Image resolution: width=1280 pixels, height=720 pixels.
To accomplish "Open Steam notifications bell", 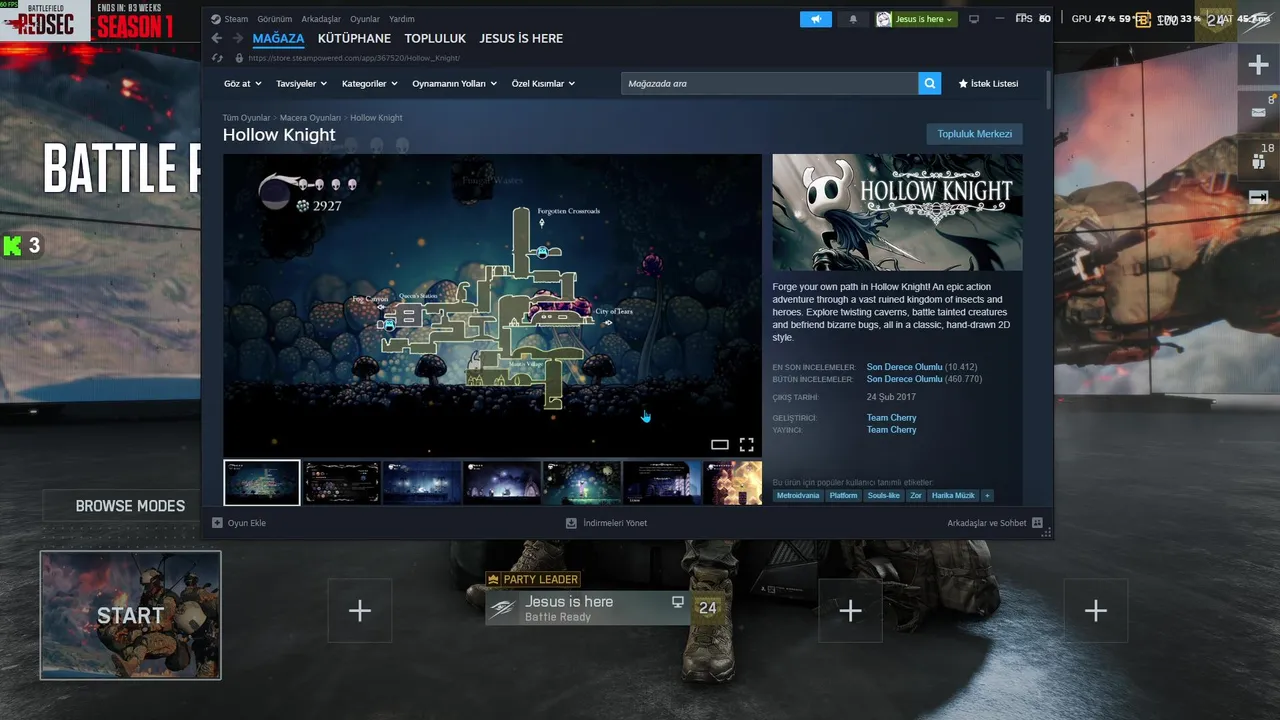I will (x=853, y=19).
